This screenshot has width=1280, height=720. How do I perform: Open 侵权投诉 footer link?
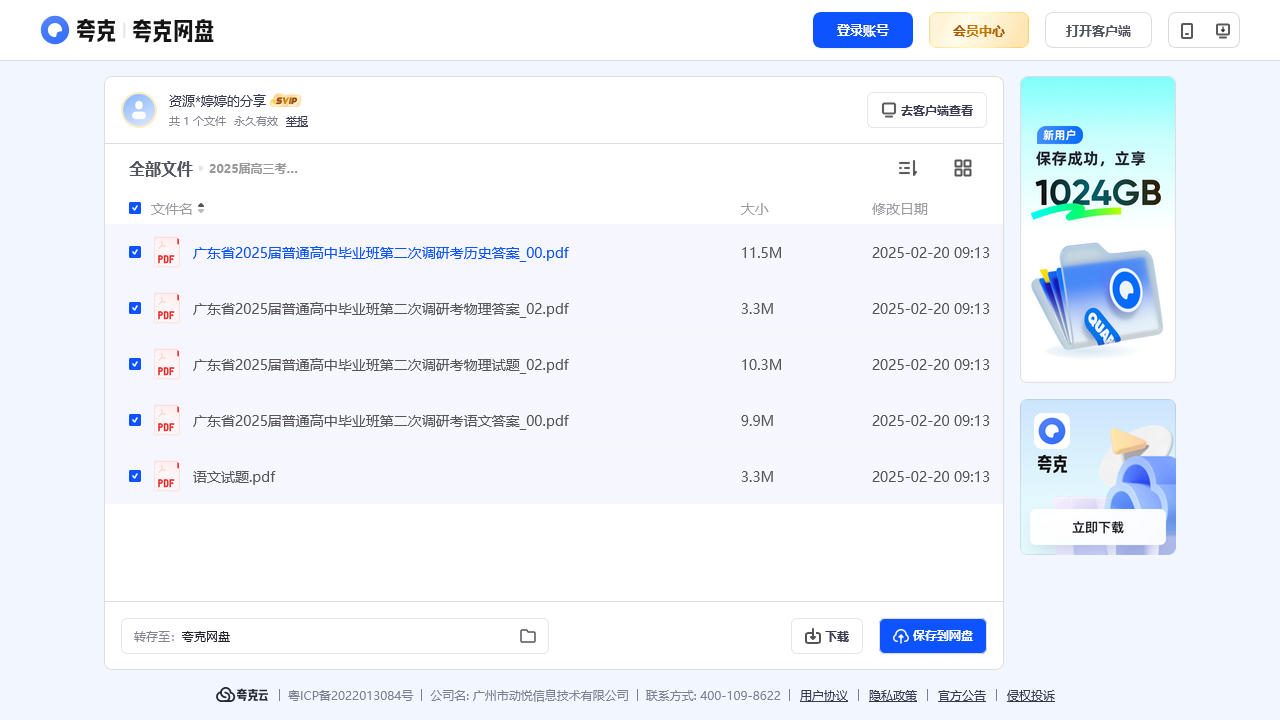pyautogui.click(x=1031, y=696)
